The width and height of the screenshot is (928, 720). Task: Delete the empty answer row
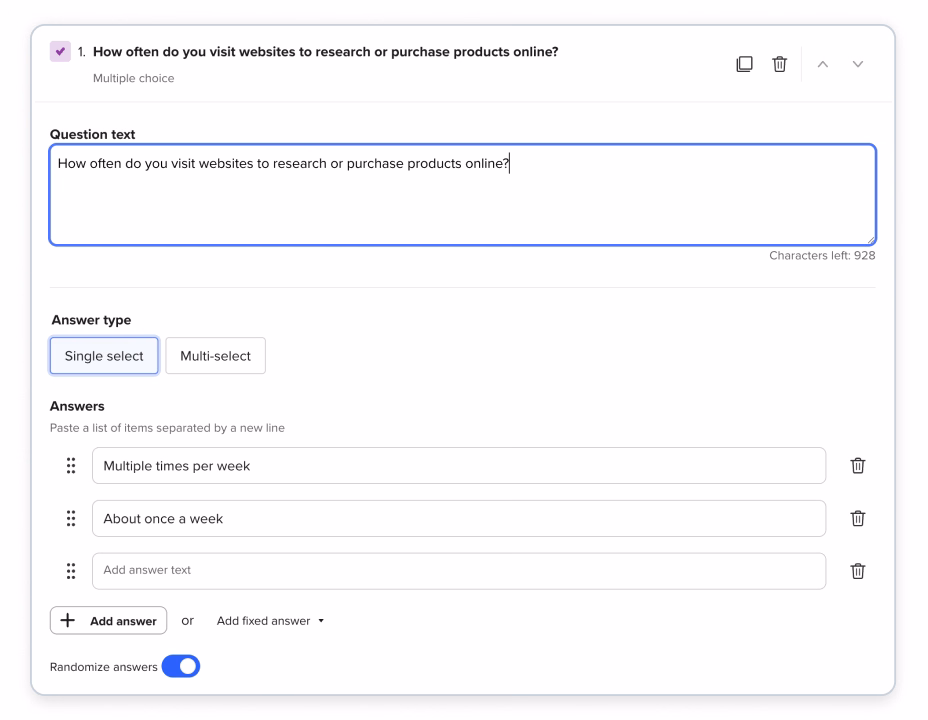point(858,571)
